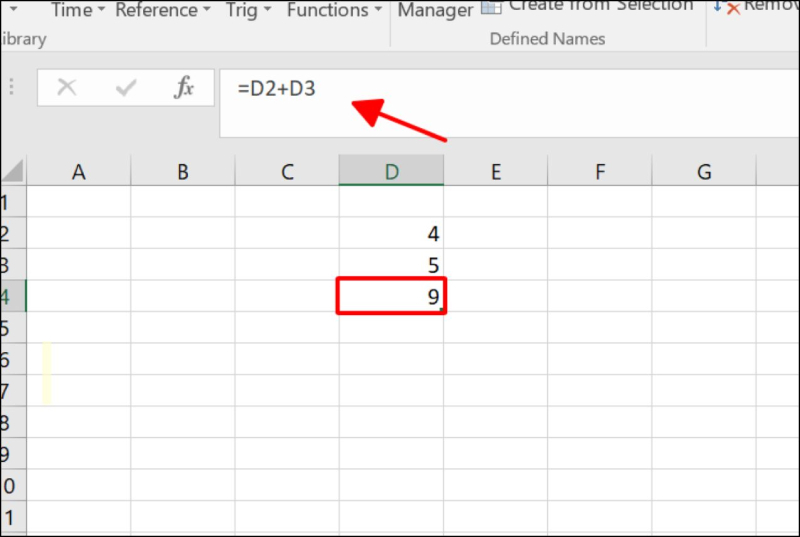Select row 8 header

click(x=13, y=422)
